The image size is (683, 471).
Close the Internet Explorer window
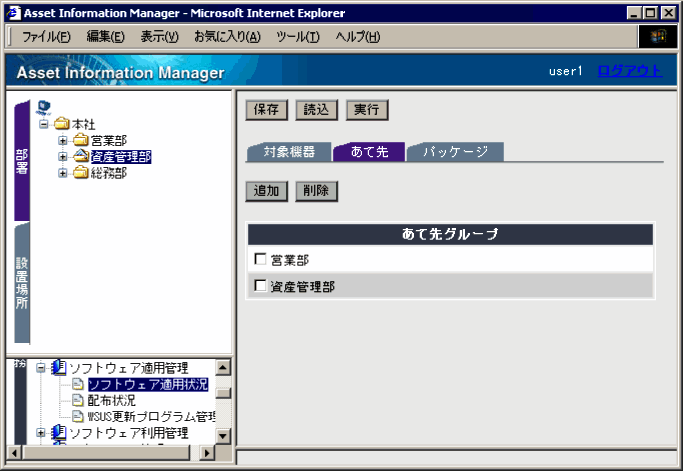click(668, 13)
